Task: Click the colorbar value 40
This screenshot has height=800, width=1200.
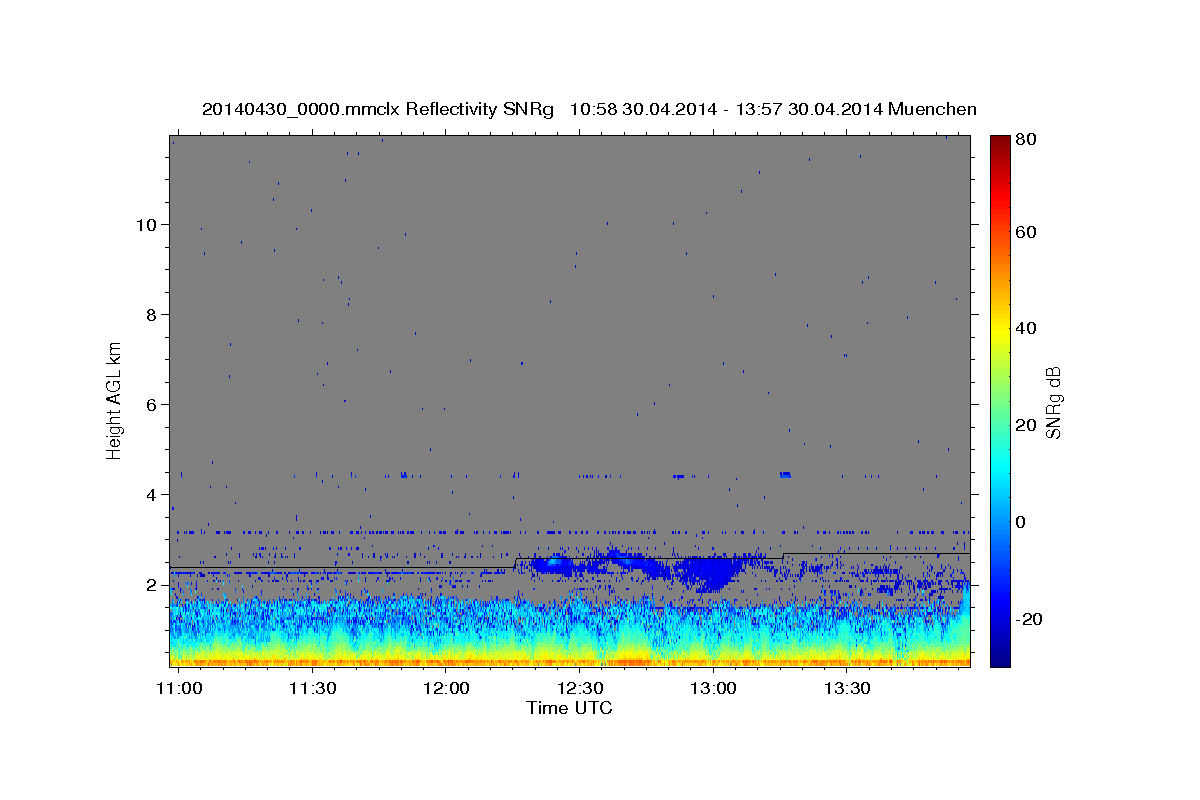Action: [x=1025, y=328]
